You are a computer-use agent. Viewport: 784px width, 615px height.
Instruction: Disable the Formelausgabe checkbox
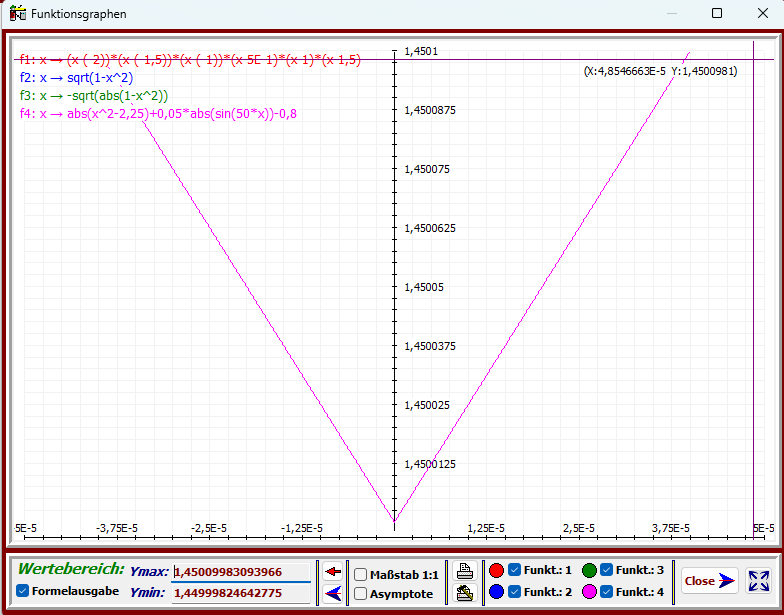23,591
